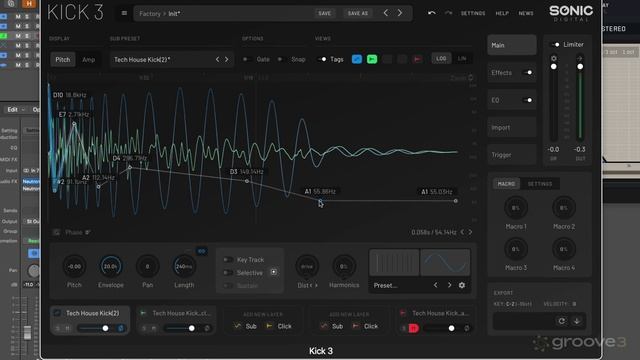The width and height of the screenshot is (640, 360).
Task: Cycle distortion type arrows under Dist
Action: click(x=313, y=285)
